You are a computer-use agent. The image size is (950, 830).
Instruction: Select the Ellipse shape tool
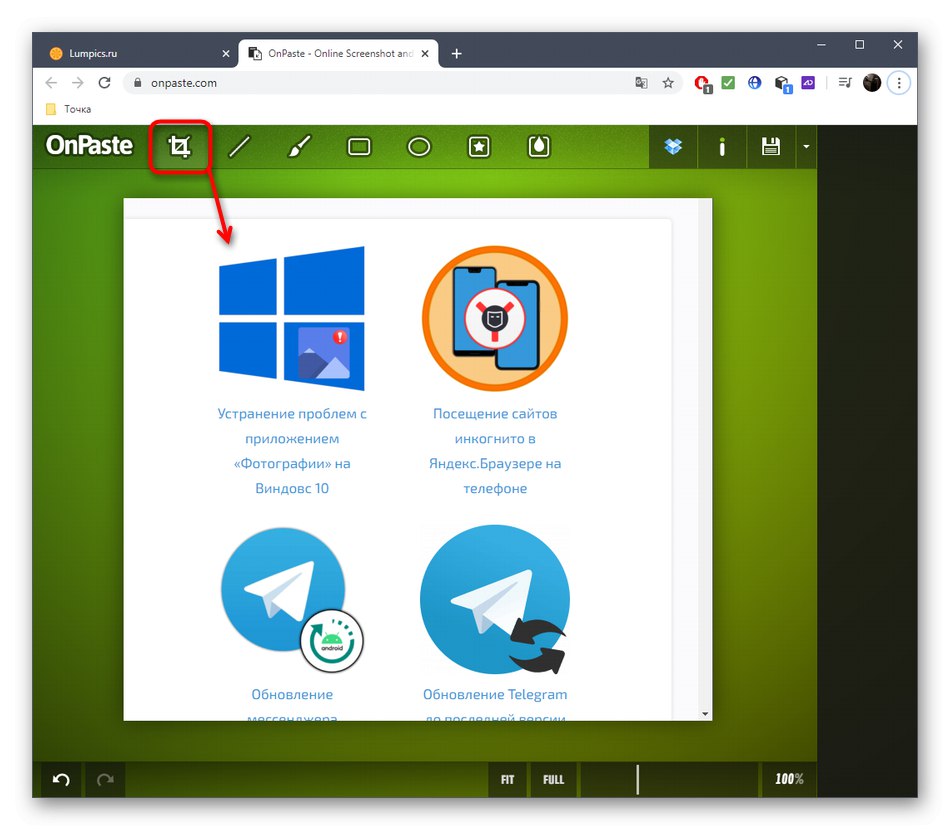click(x=418, y=146)
